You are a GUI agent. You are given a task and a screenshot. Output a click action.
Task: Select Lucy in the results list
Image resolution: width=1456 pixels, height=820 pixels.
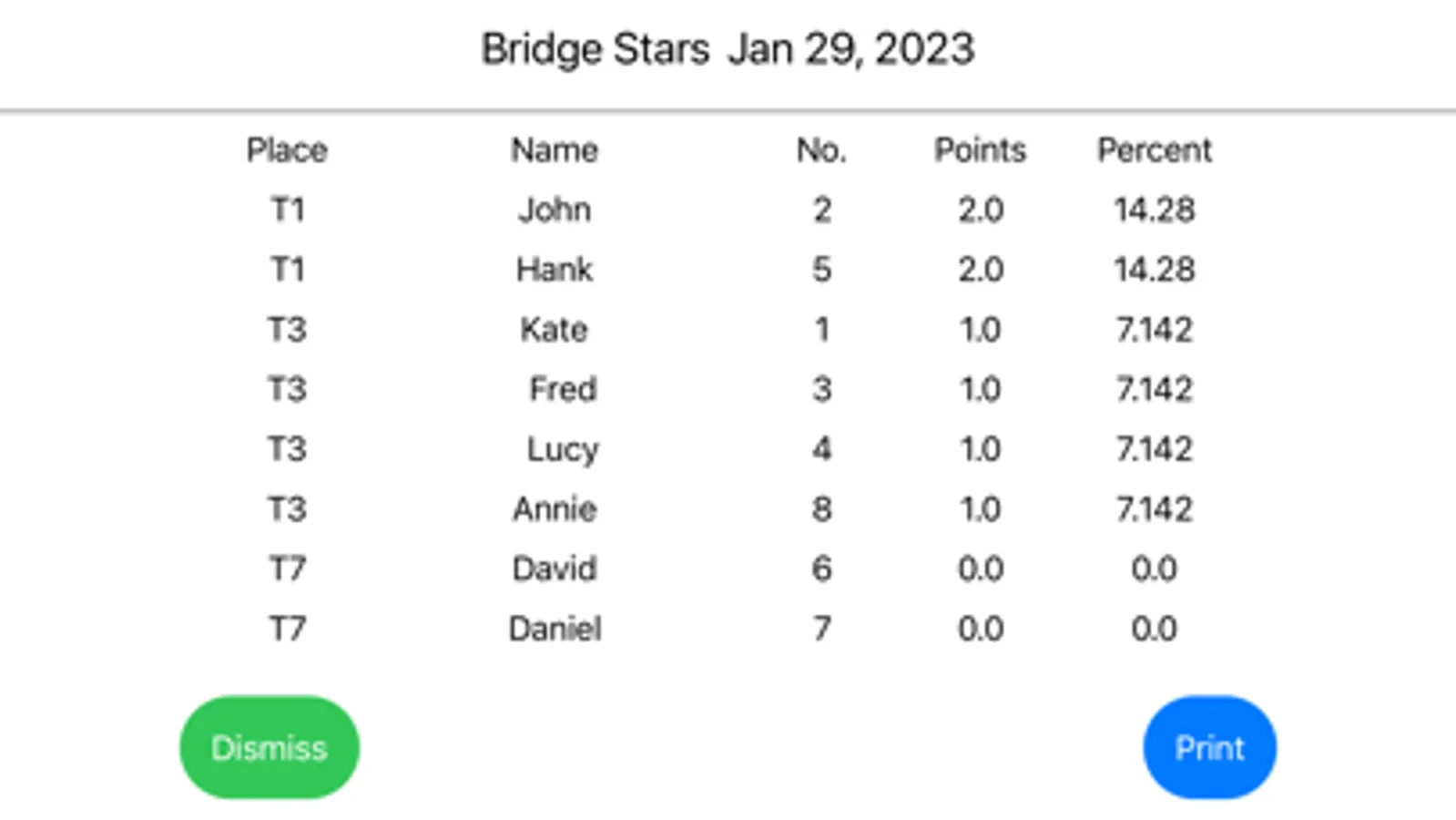(563, 450)
